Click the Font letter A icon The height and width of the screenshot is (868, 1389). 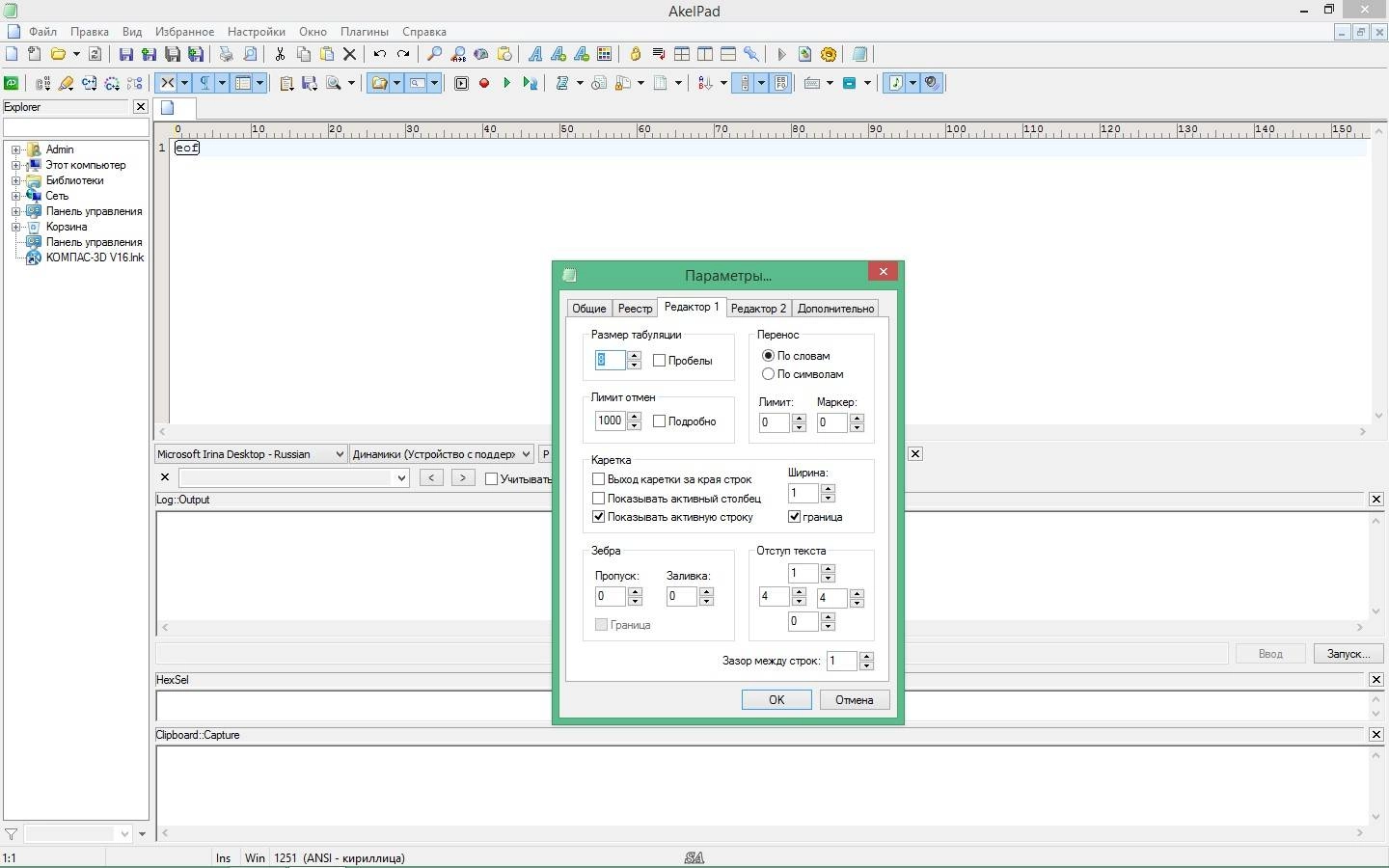pyautogui.click(x=535, y=54)
